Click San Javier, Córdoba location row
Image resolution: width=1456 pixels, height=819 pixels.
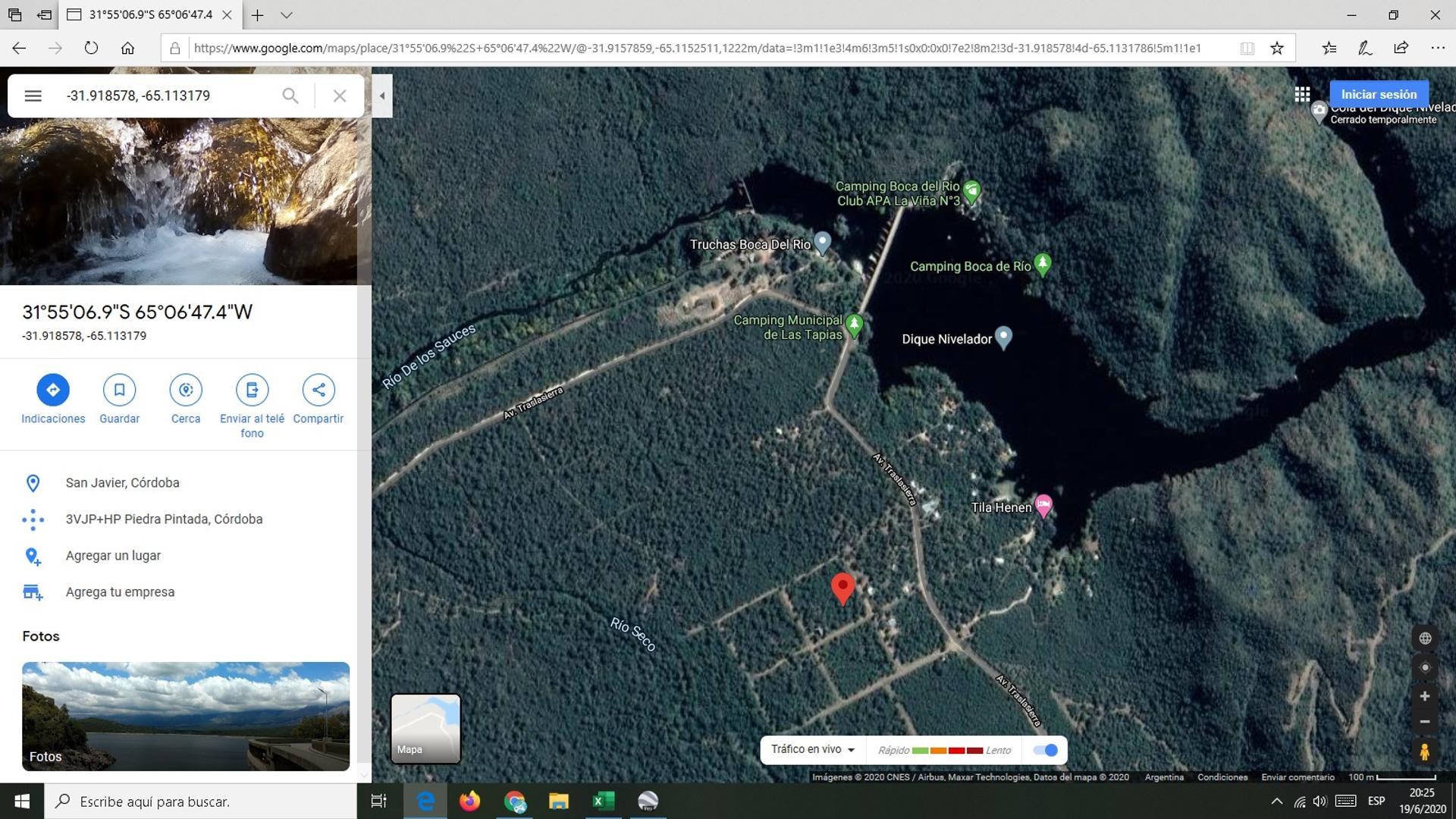pos(178,483)
